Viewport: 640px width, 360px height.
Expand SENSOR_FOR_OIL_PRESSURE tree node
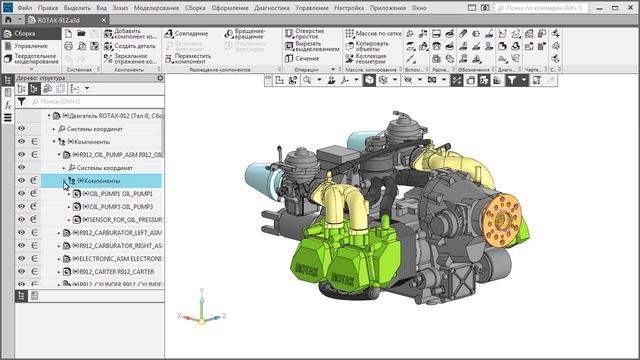click(x=69, y=220)
